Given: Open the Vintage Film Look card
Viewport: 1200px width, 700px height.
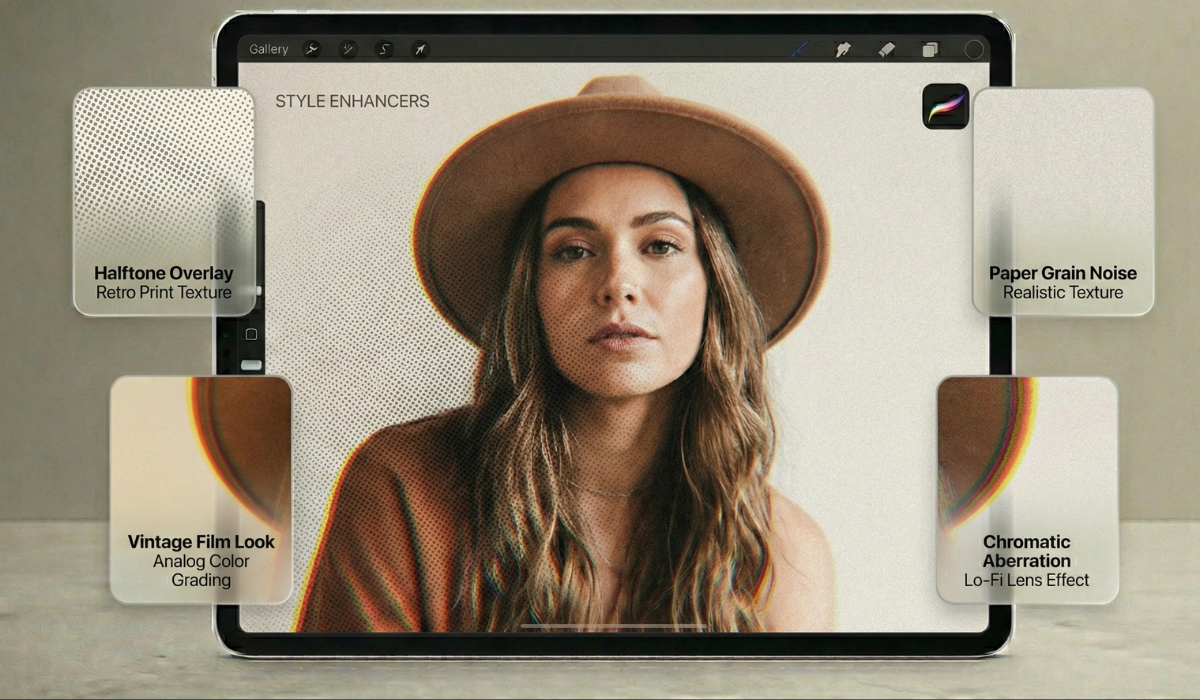Looking at the screenshot, I should pos(200,489).
